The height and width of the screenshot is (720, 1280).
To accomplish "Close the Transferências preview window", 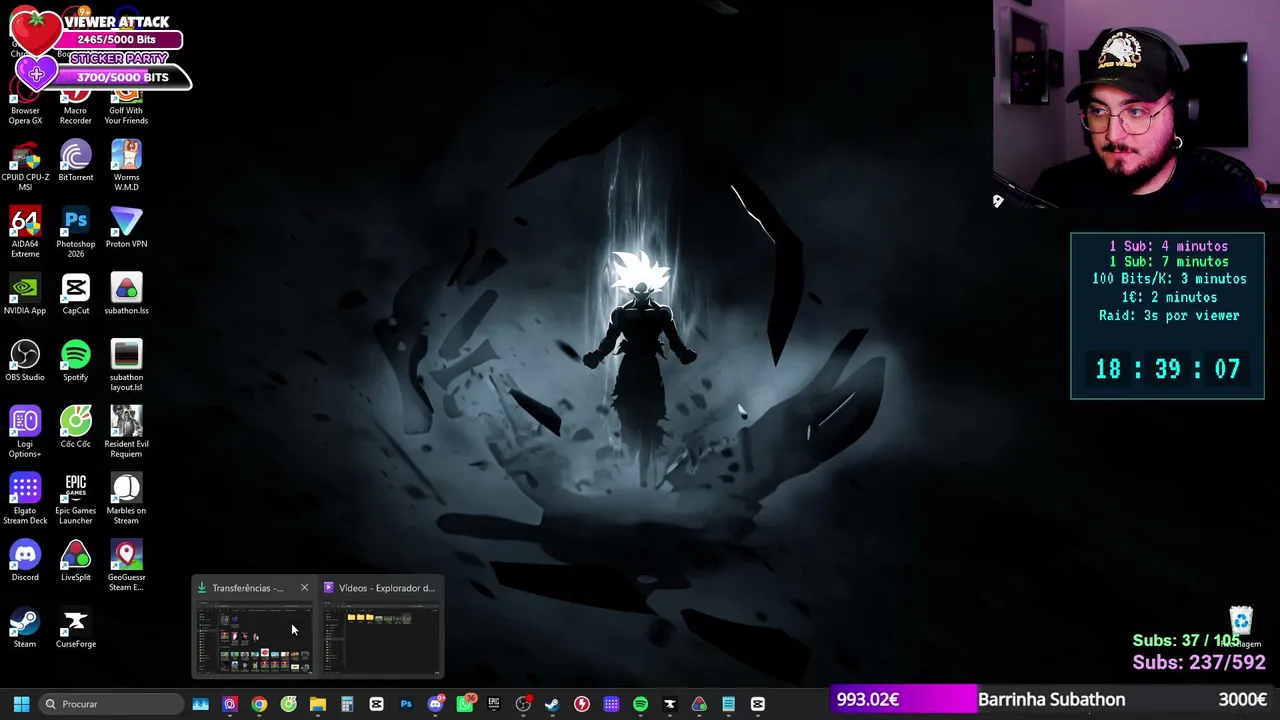I will click(304, 588).
